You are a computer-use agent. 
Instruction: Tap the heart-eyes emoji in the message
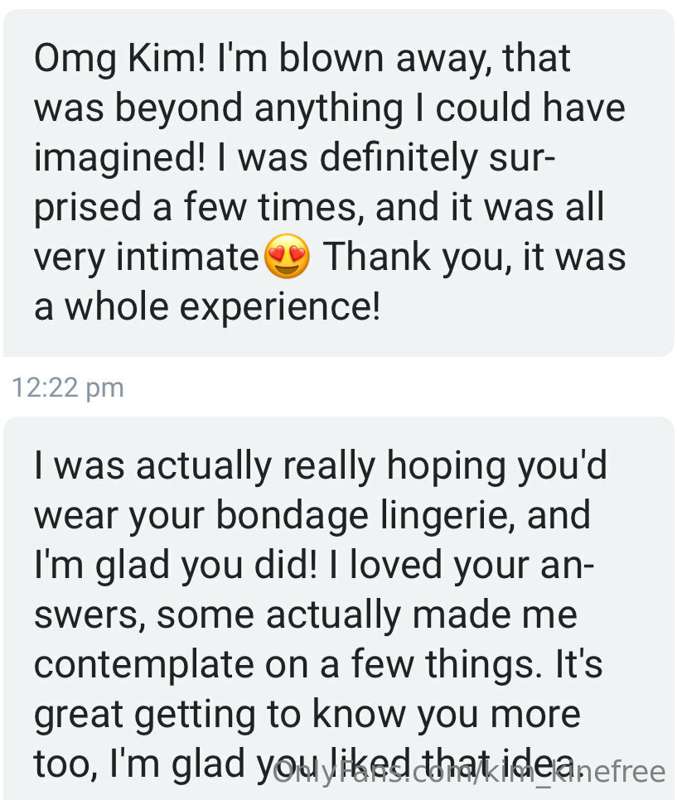click(287, 256)
